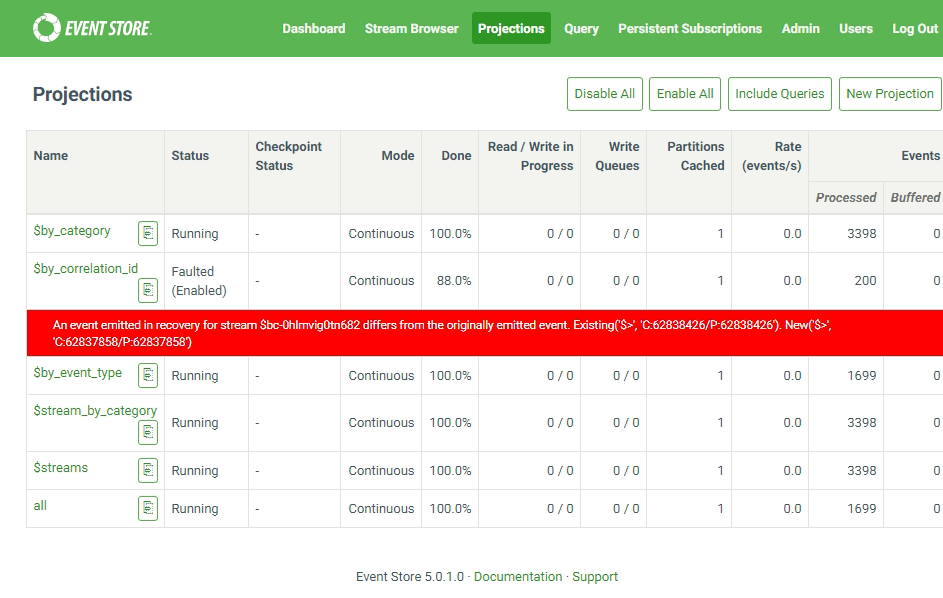Click the red recovery error message

pos(485,333)
